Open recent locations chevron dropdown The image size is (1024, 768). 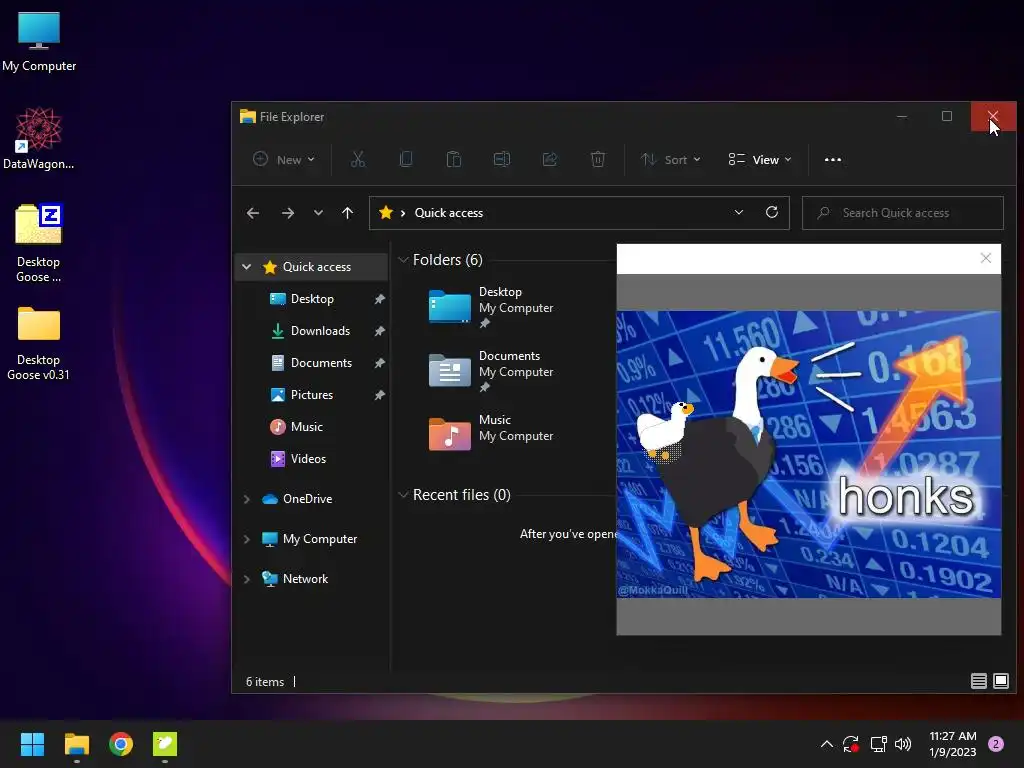(318, 213)
